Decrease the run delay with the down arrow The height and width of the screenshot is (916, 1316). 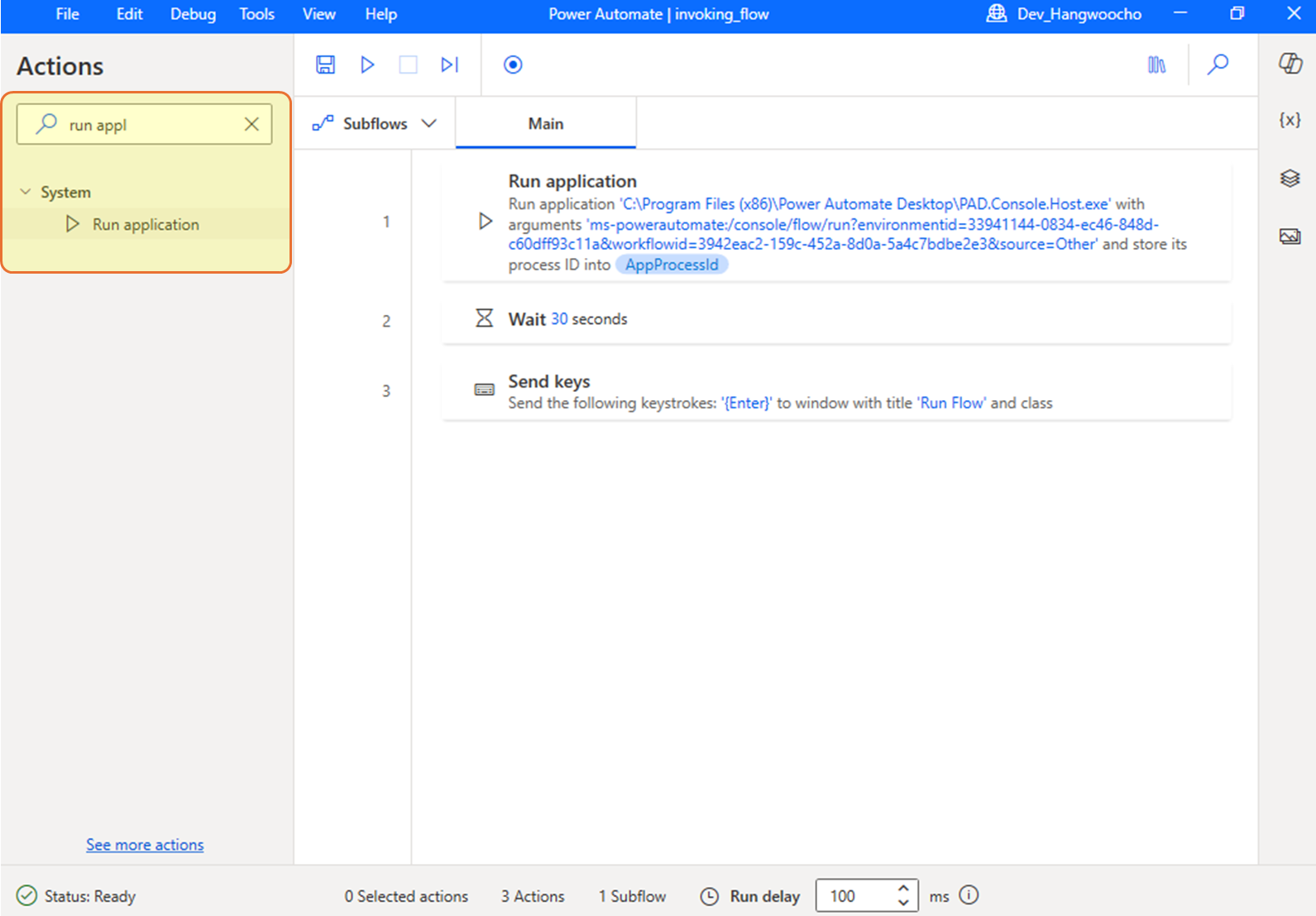coord(903,903)
